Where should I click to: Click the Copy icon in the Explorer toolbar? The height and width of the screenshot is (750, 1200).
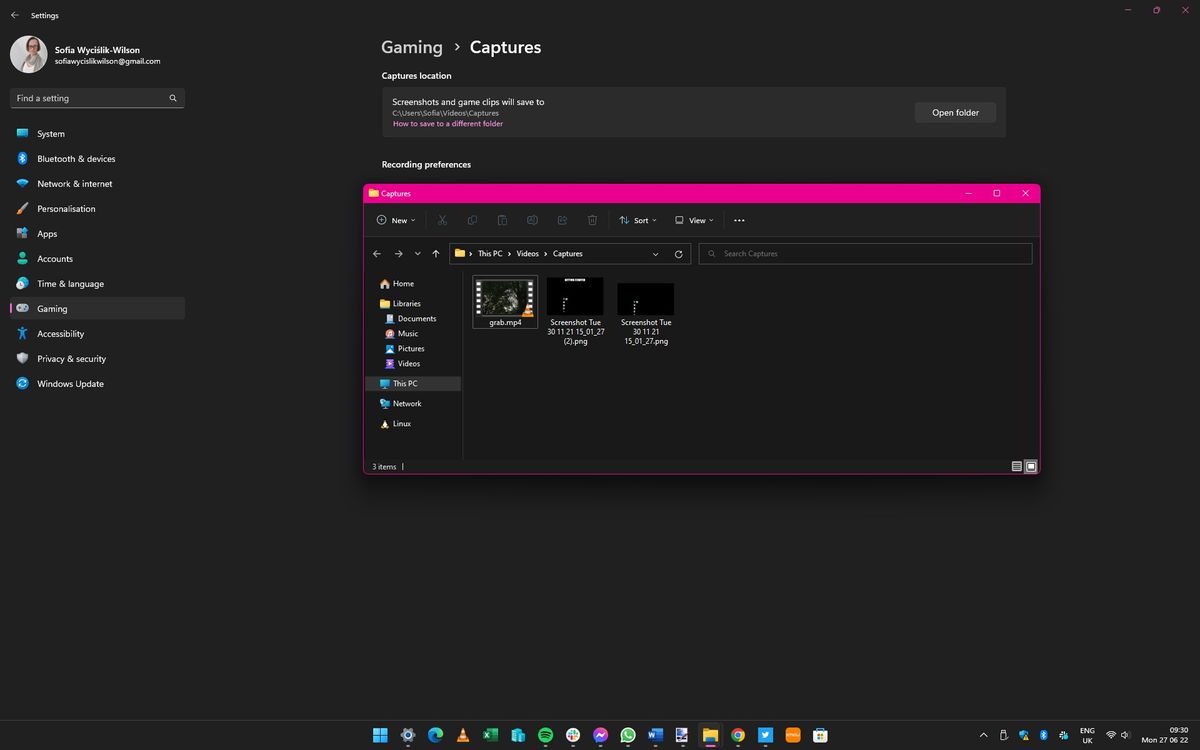[x=472, y=220]
